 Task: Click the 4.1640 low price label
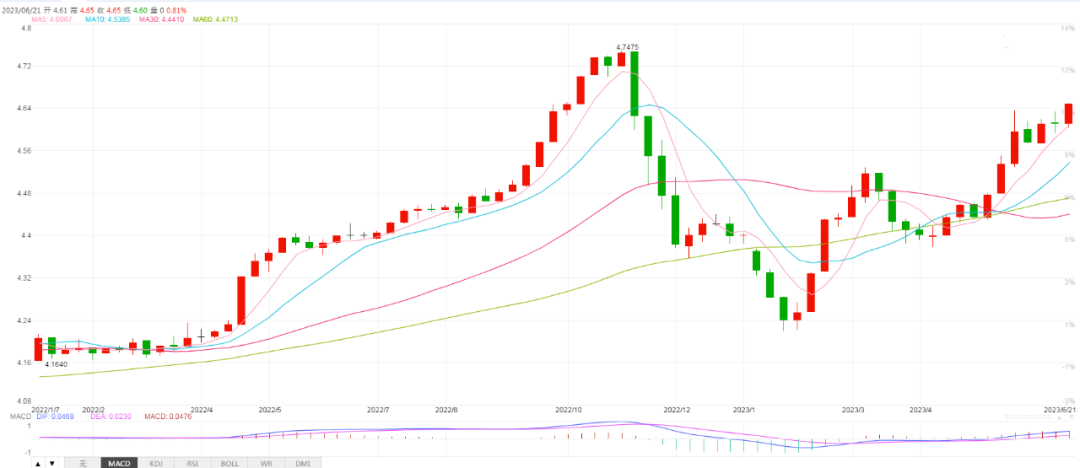[58, 365]
